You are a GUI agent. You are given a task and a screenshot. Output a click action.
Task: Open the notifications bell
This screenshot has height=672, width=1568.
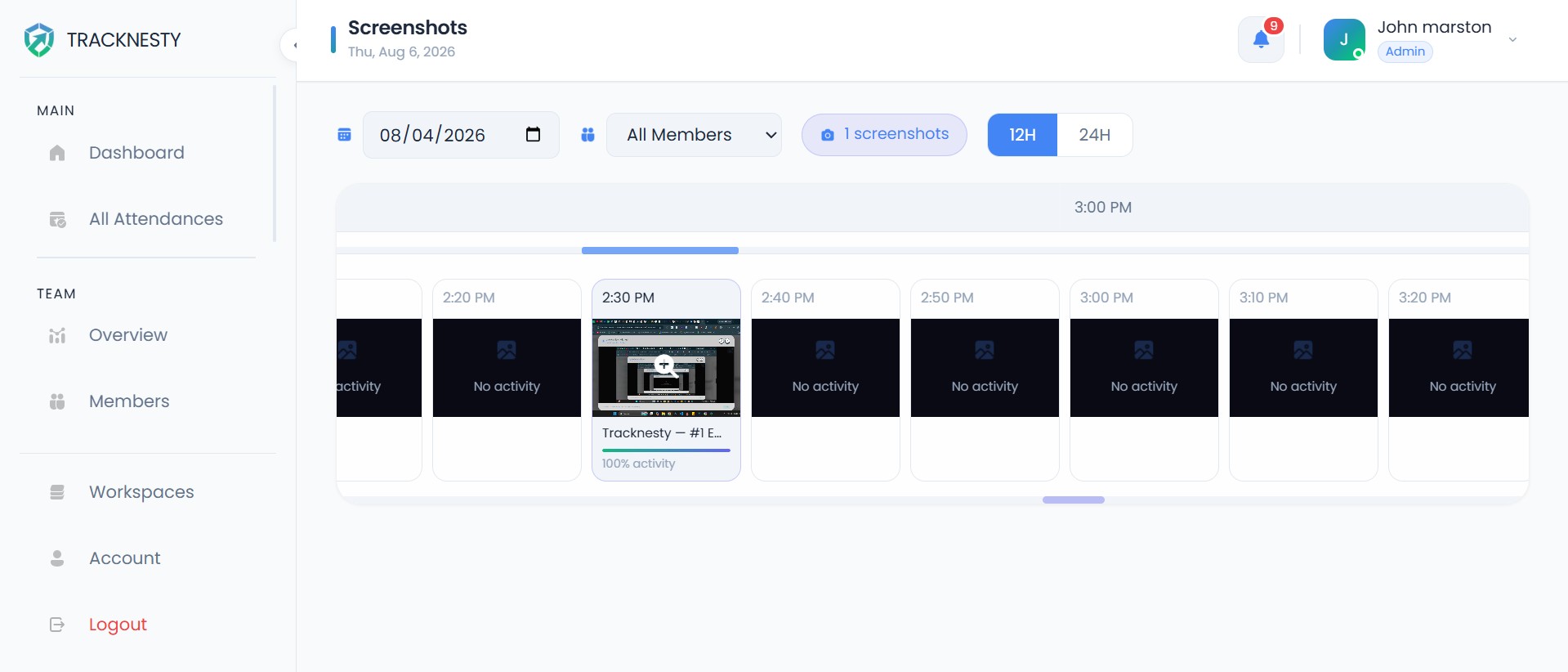(1261, 39)
